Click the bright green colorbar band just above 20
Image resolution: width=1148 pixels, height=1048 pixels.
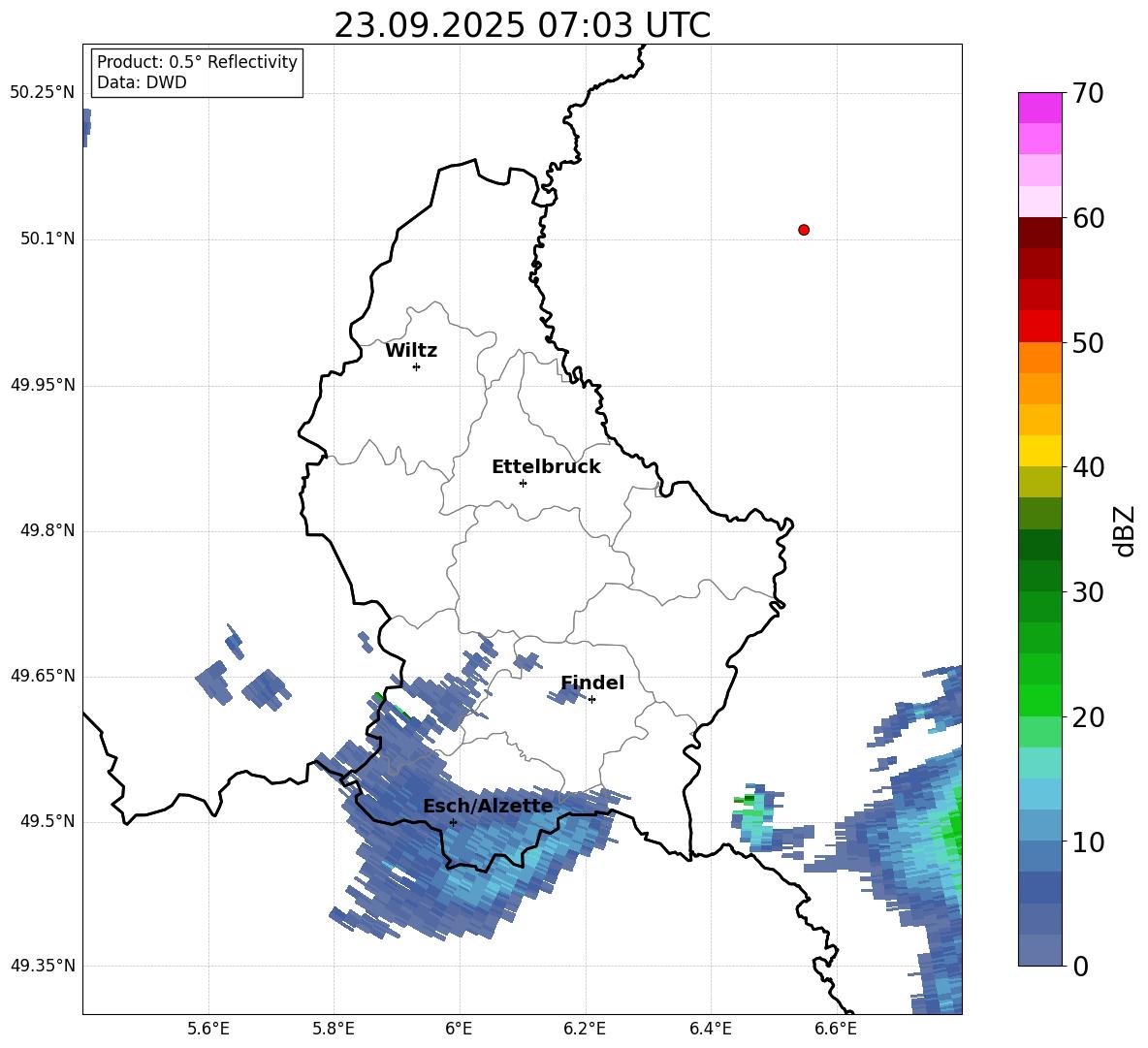point(1039,700)
